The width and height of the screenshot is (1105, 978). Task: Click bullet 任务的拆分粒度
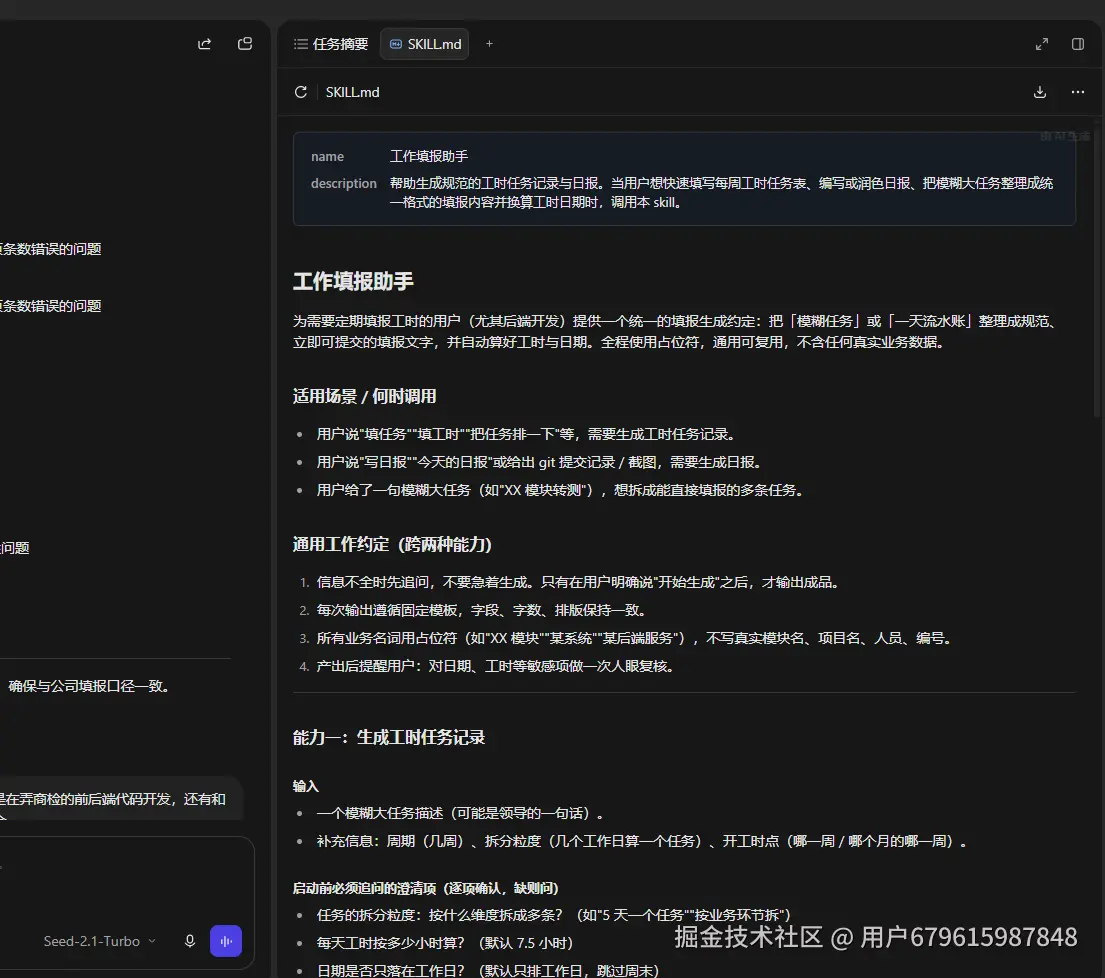(554, 915)
